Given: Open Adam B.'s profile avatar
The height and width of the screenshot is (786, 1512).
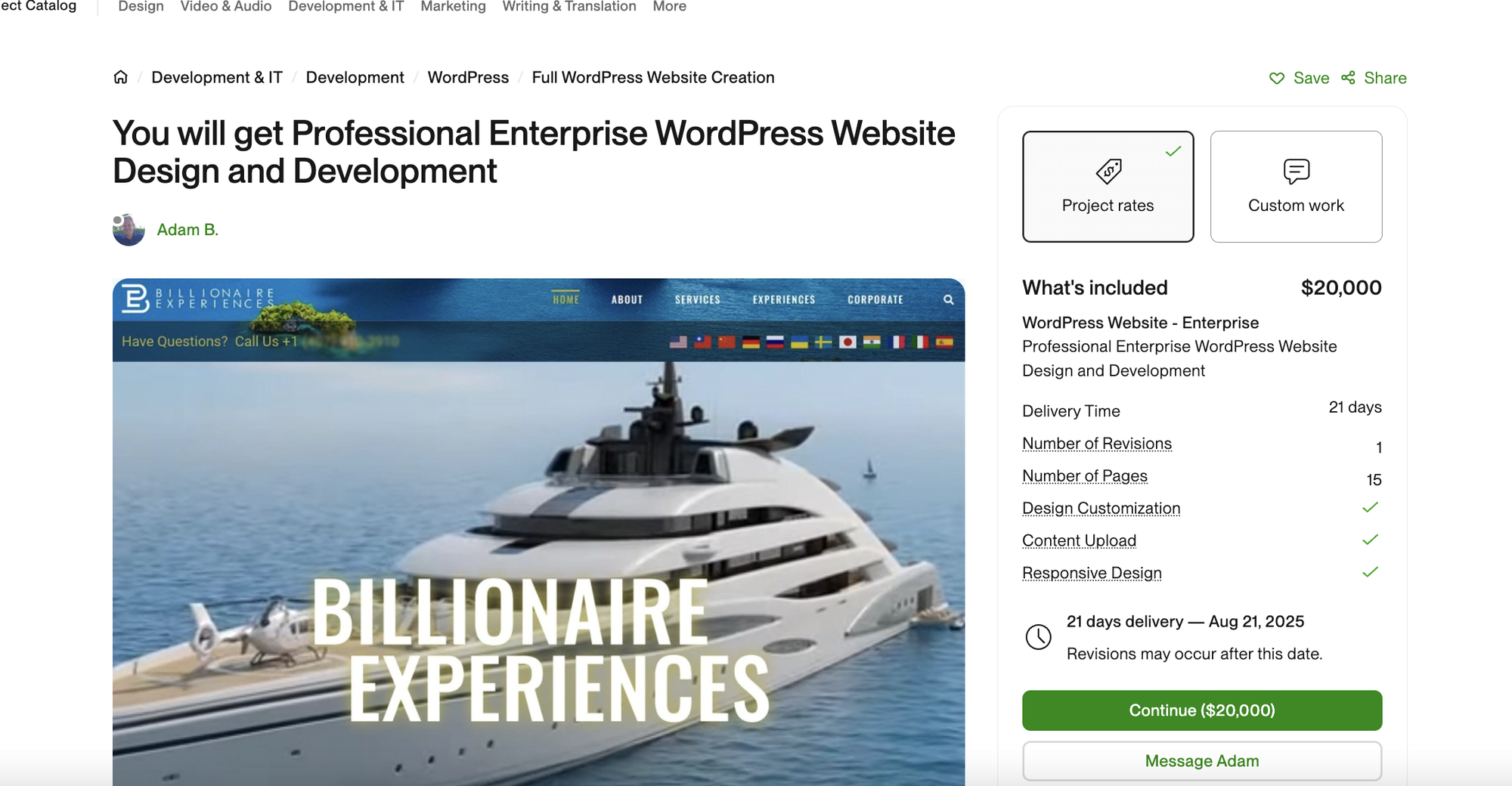Looking at the screenshot, I should tap(129, 230).
